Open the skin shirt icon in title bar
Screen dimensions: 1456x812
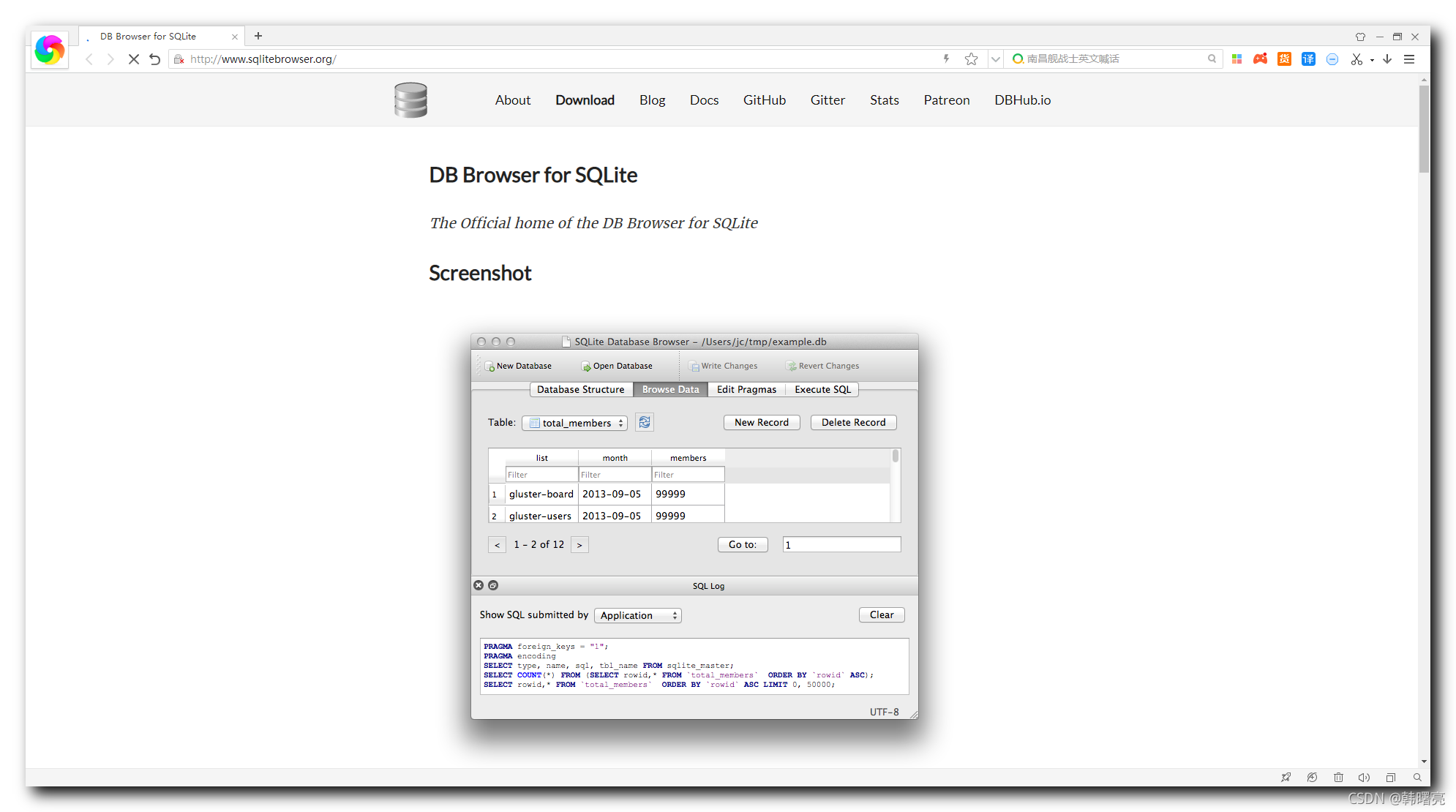click(1360, 37)
